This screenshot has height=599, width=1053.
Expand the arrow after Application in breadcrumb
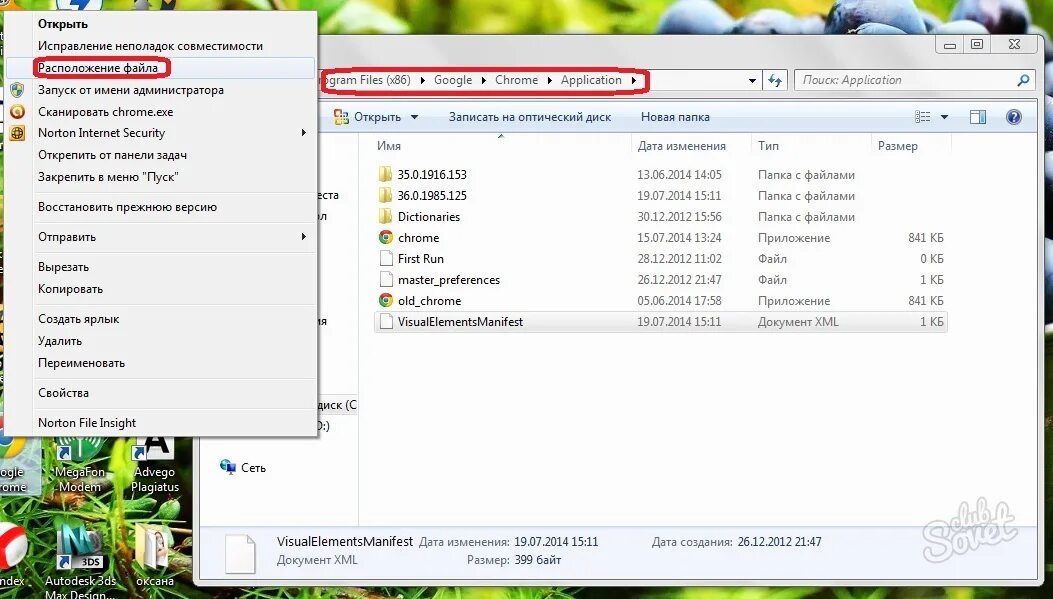[x=633, y=80]
